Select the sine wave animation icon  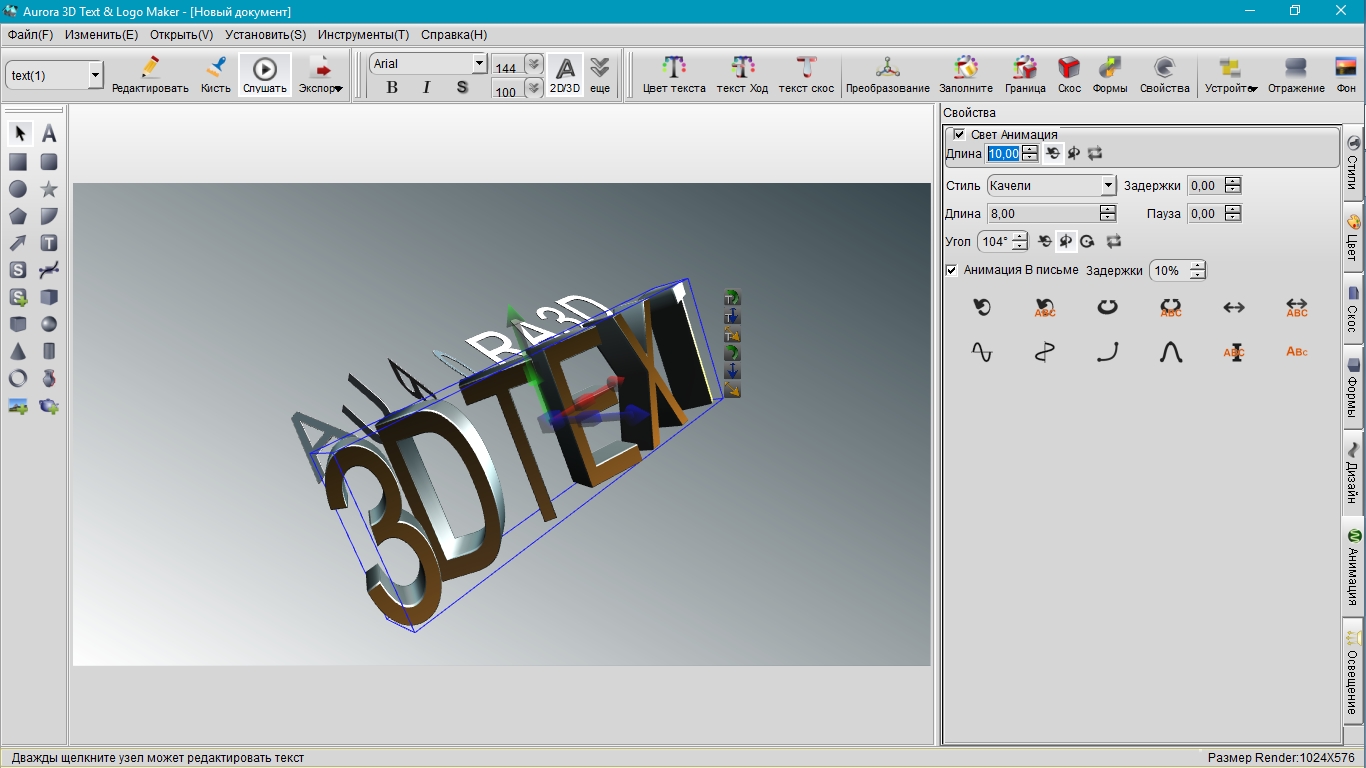pyautogui.click(x=982, y=352)
